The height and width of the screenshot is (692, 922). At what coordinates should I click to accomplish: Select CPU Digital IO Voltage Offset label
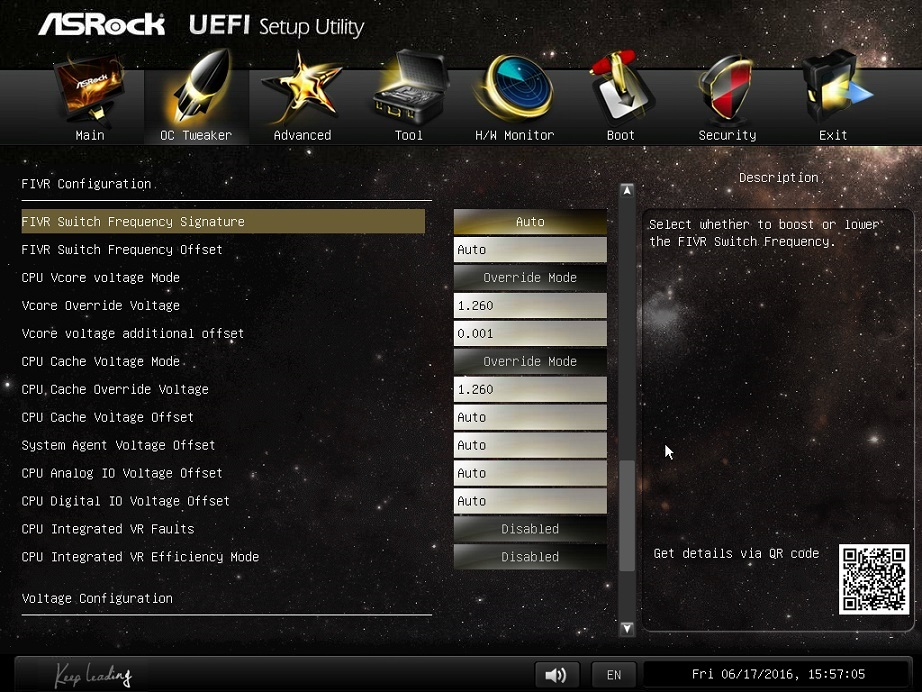point(125,501)
